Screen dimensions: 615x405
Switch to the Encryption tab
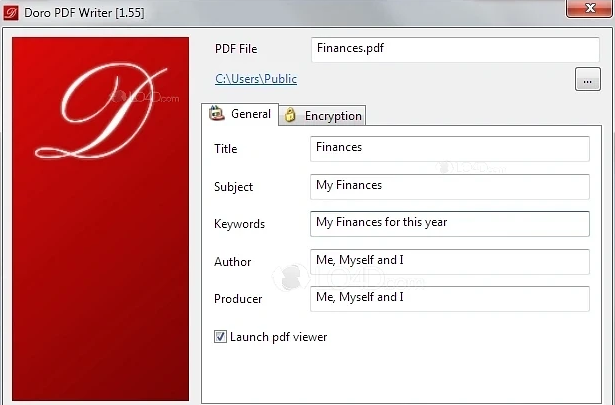322,116
